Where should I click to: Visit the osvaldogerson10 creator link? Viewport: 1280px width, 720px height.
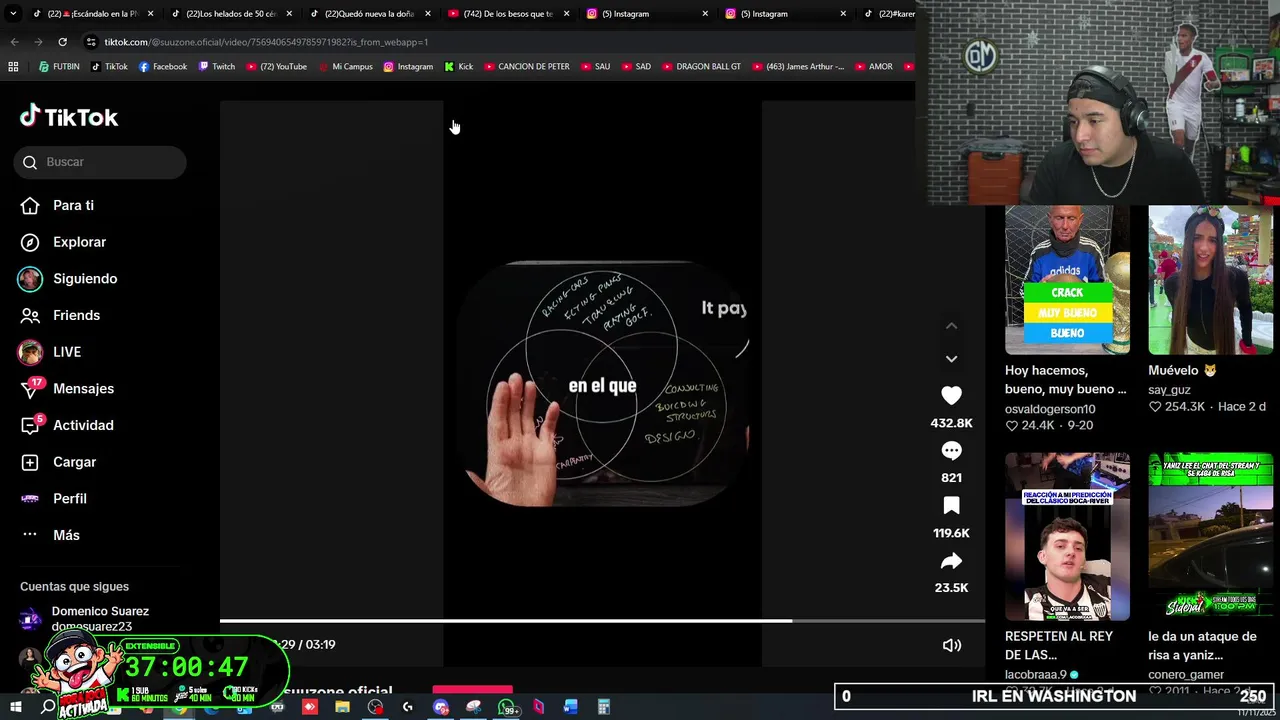[1050, 409]
